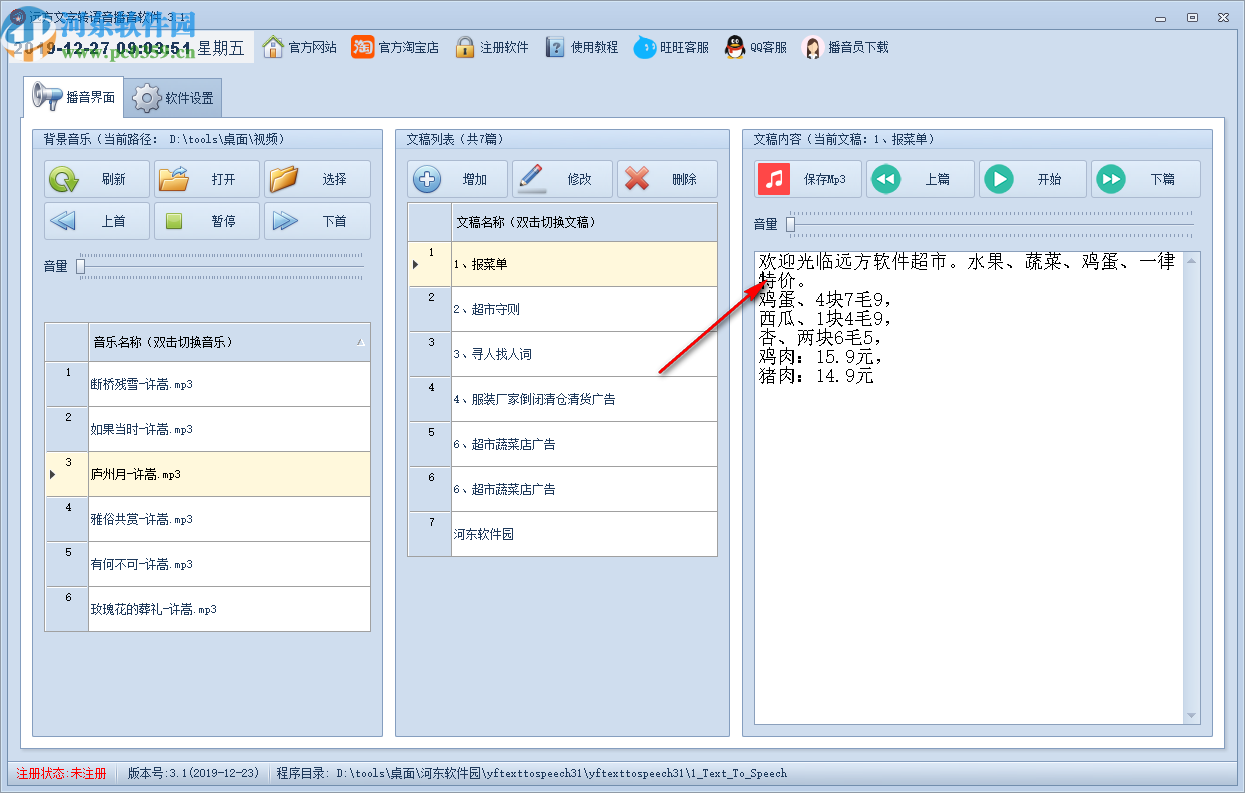The height and width of the screenshot is (793, 1245).
Task: Select the script 4、服装厂家倒闭清仓清货广告
Action: tap(584, 399)
